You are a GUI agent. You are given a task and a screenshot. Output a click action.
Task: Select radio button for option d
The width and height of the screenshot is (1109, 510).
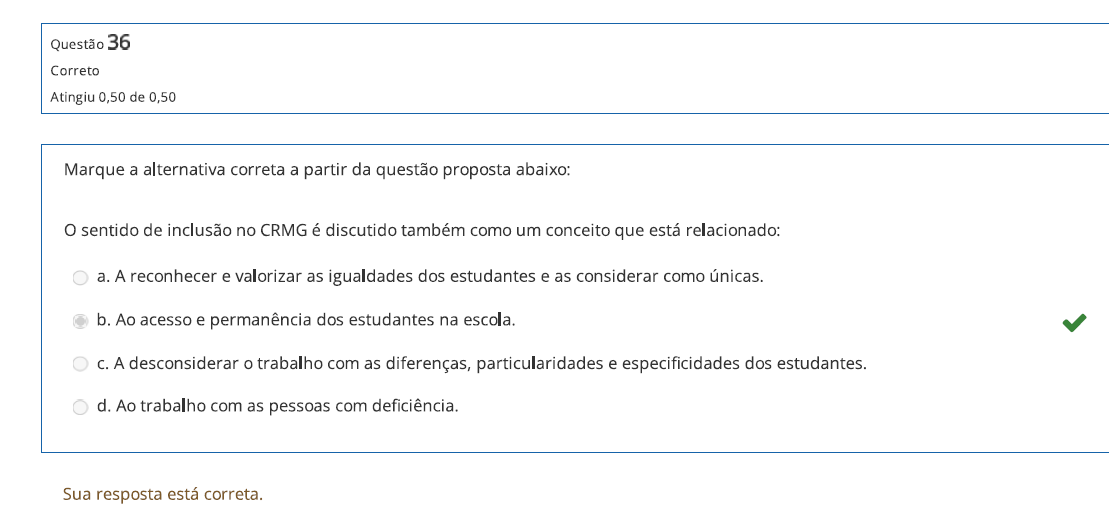(x=80, y=407)
